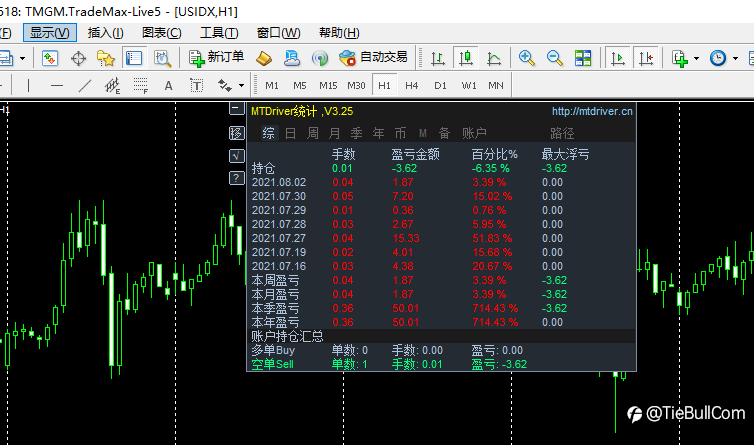Select the arrows drawing tool
Viewport: 754px width, 445px height.
pos(225,86)
